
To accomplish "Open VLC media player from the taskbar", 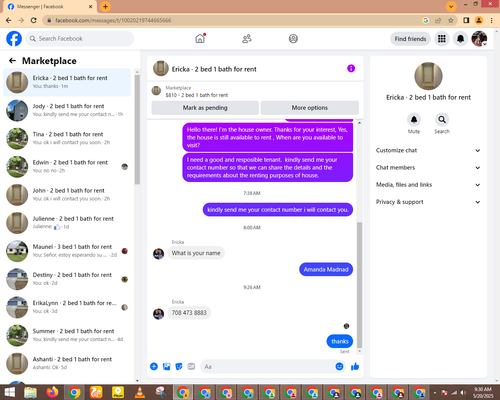I will [x=140, y=393].
